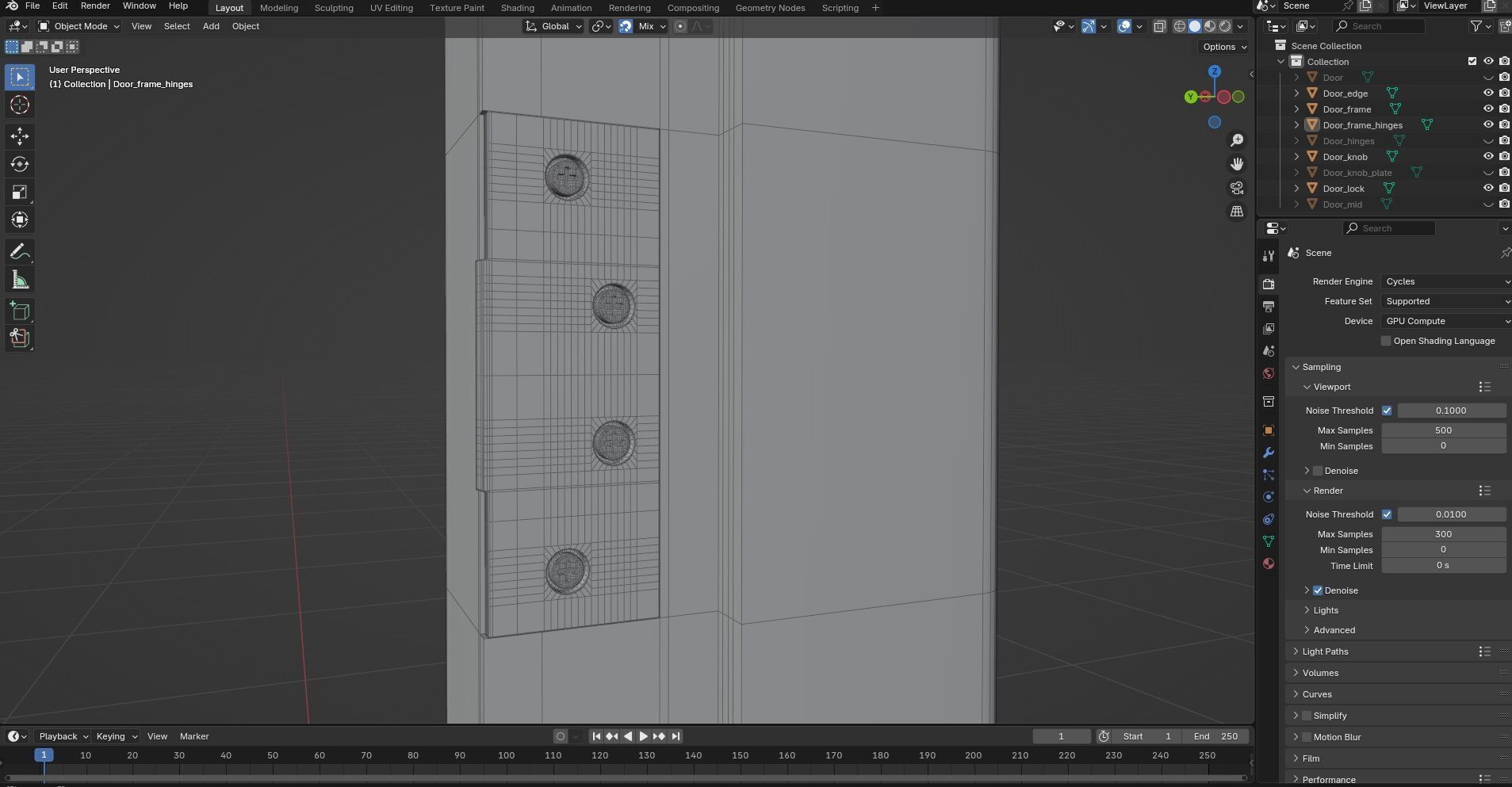Select the Scale tool
The image size is (1512, 787).
[x=20, y=192]
